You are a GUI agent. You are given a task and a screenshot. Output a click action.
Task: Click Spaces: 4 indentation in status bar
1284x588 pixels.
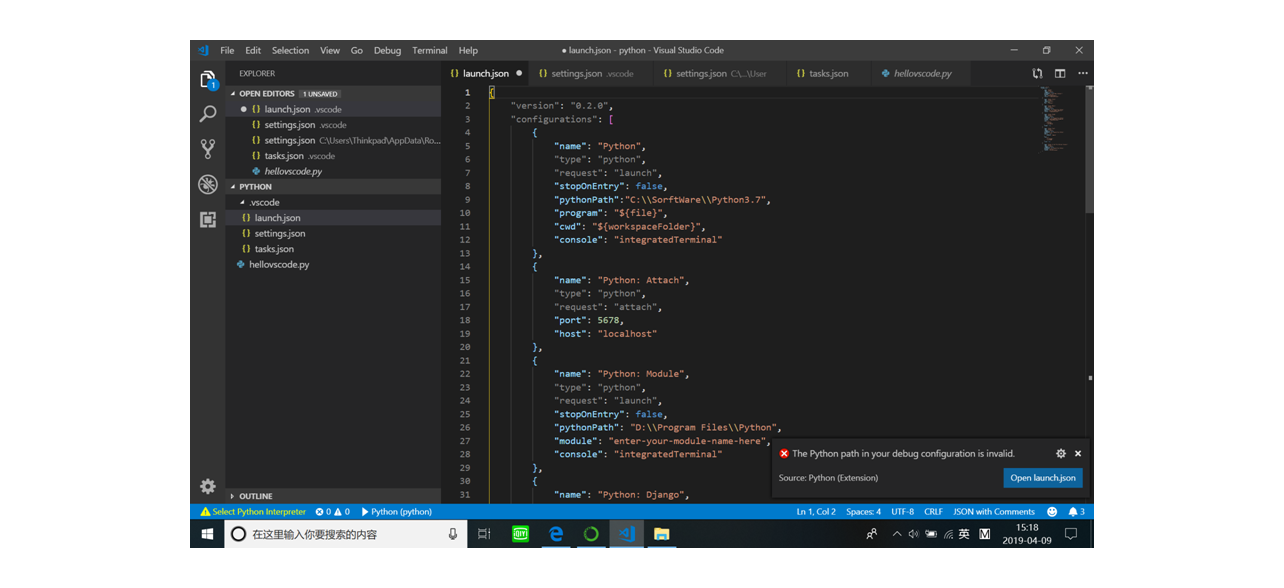(864, 511)
